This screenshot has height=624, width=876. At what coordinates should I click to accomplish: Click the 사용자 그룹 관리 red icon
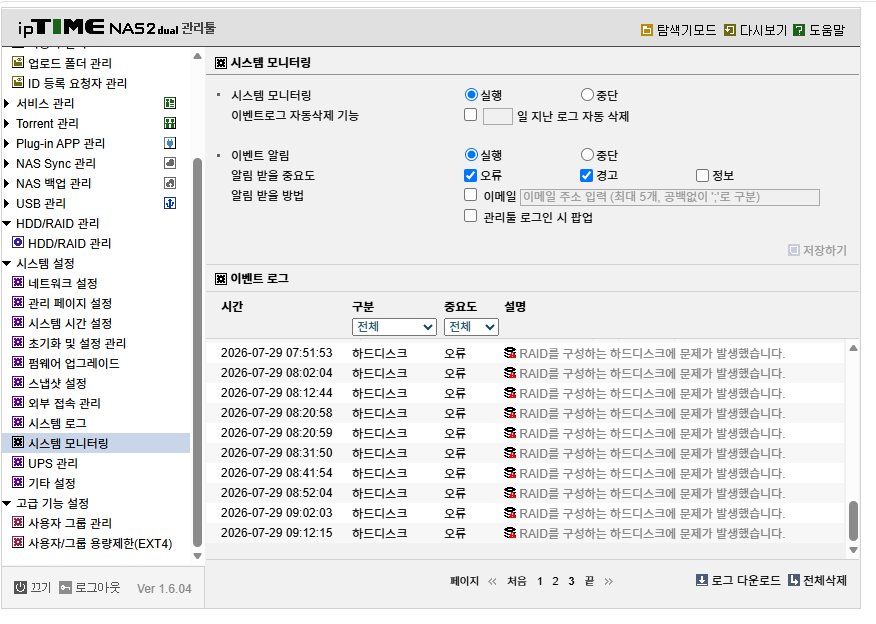[18, 522]
